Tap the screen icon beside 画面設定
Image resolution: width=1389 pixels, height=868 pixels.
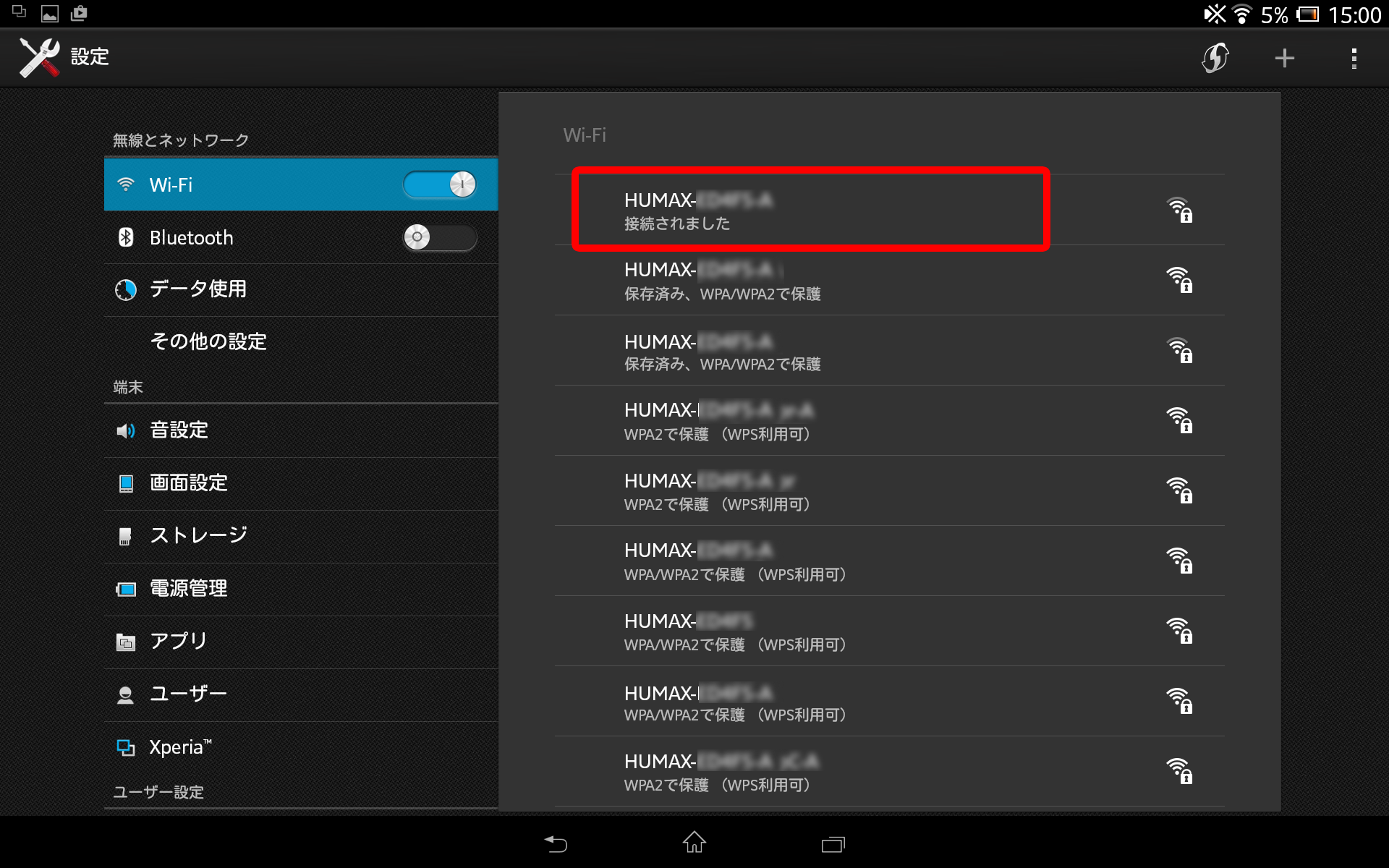point(126,483)
